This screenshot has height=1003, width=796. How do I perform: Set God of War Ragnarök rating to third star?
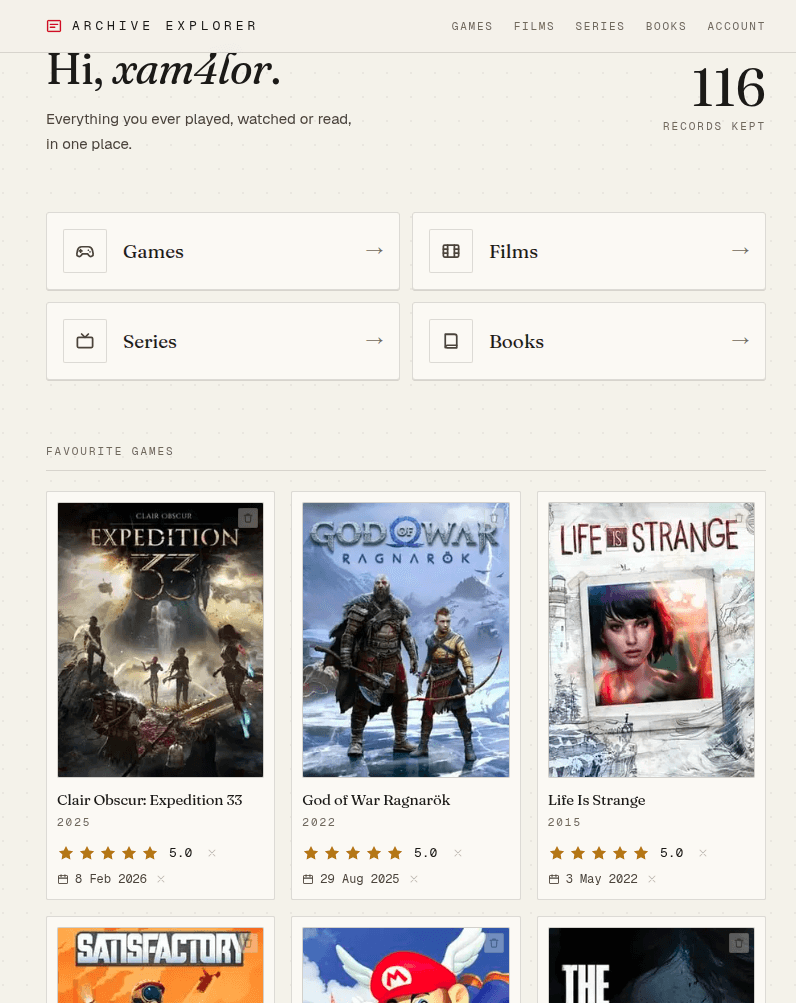(353, 853)
